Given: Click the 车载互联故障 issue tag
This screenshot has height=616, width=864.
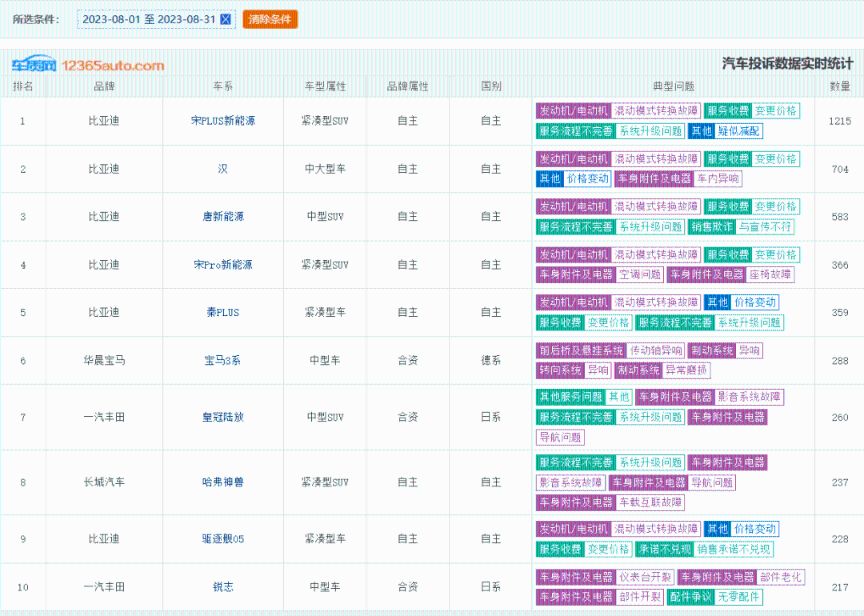Looking at the screenshot, I should (650, 502).
